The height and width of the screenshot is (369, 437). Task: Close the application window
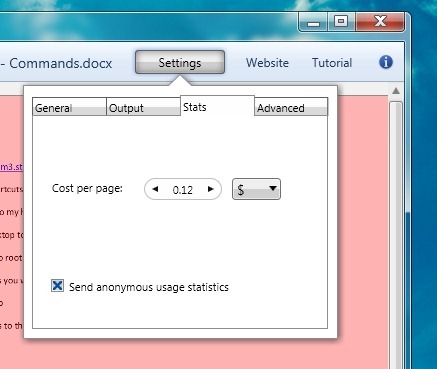coord(380,22)
